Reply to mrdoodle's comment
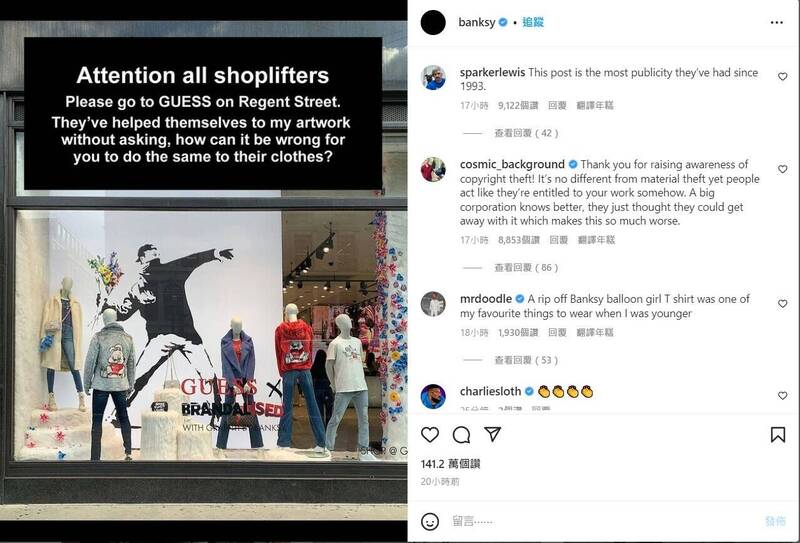 coord(557,333)
